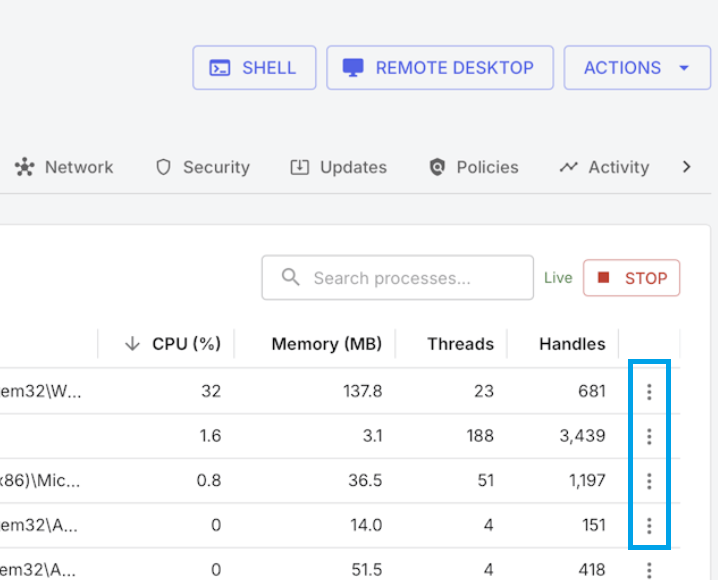Sort processes by Memory (MB) column
Image resolution: width=718 pixels, height=580 pixels.
(326, 344)
